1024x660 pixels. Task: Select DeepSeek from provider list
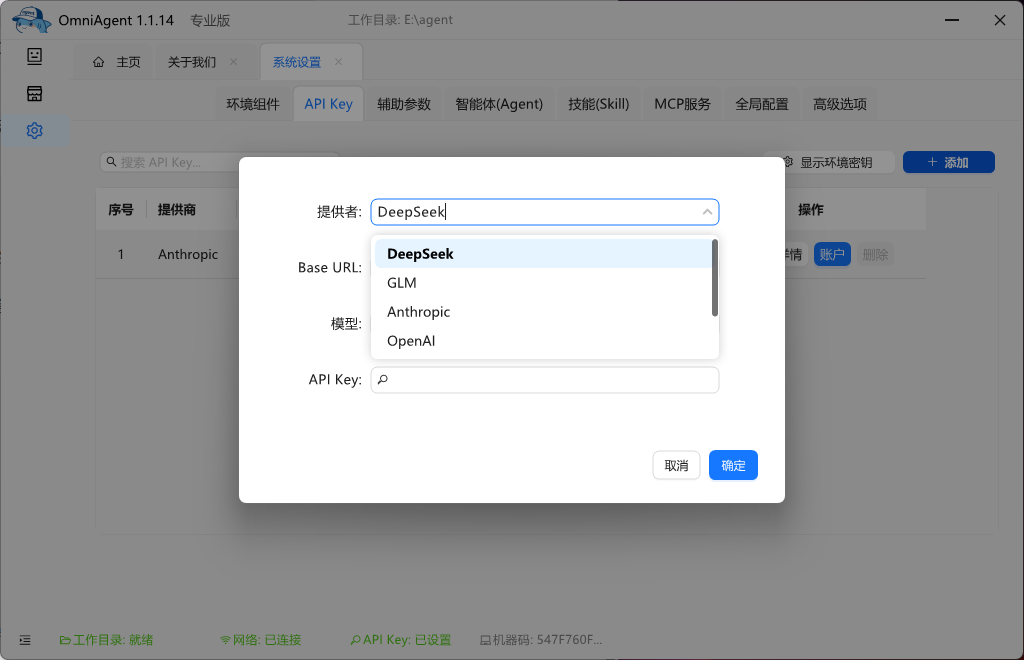[x=420, y=254]
